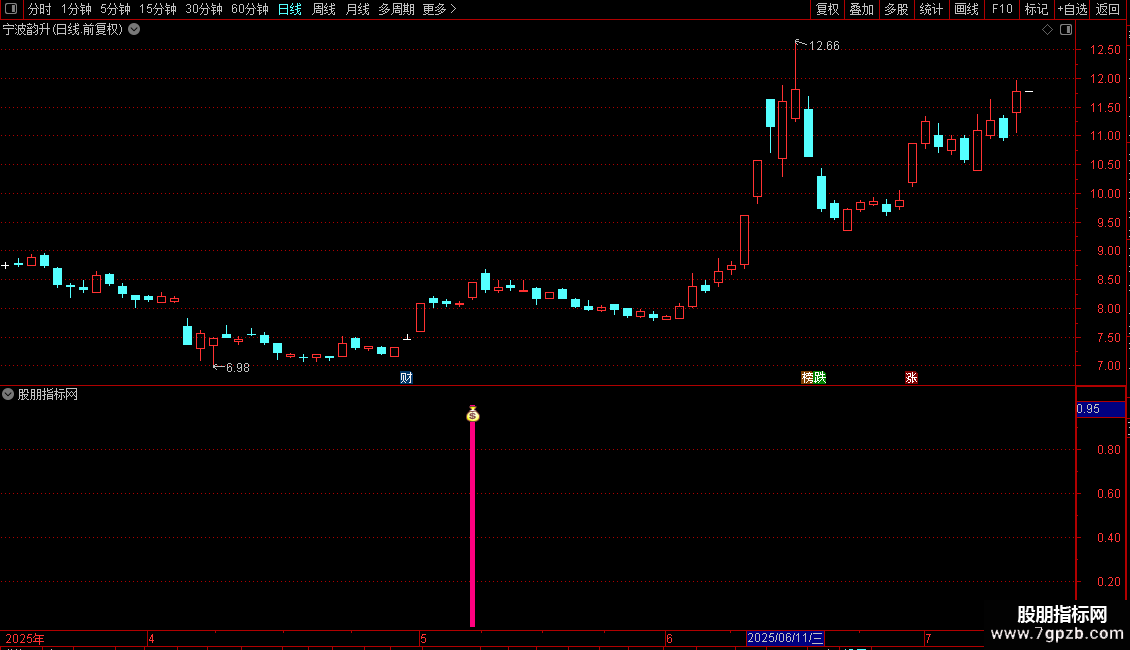
Task: Switch to 分时 intraday view
Action: pos(40,9)
